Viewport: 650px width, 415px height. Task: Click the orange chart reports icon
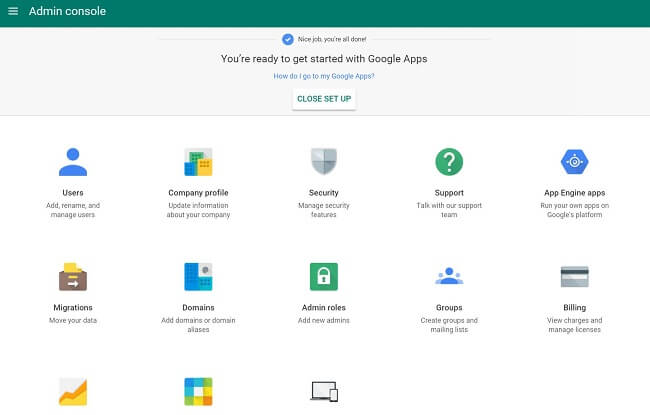pyautogui.click(x=73, y=391)
